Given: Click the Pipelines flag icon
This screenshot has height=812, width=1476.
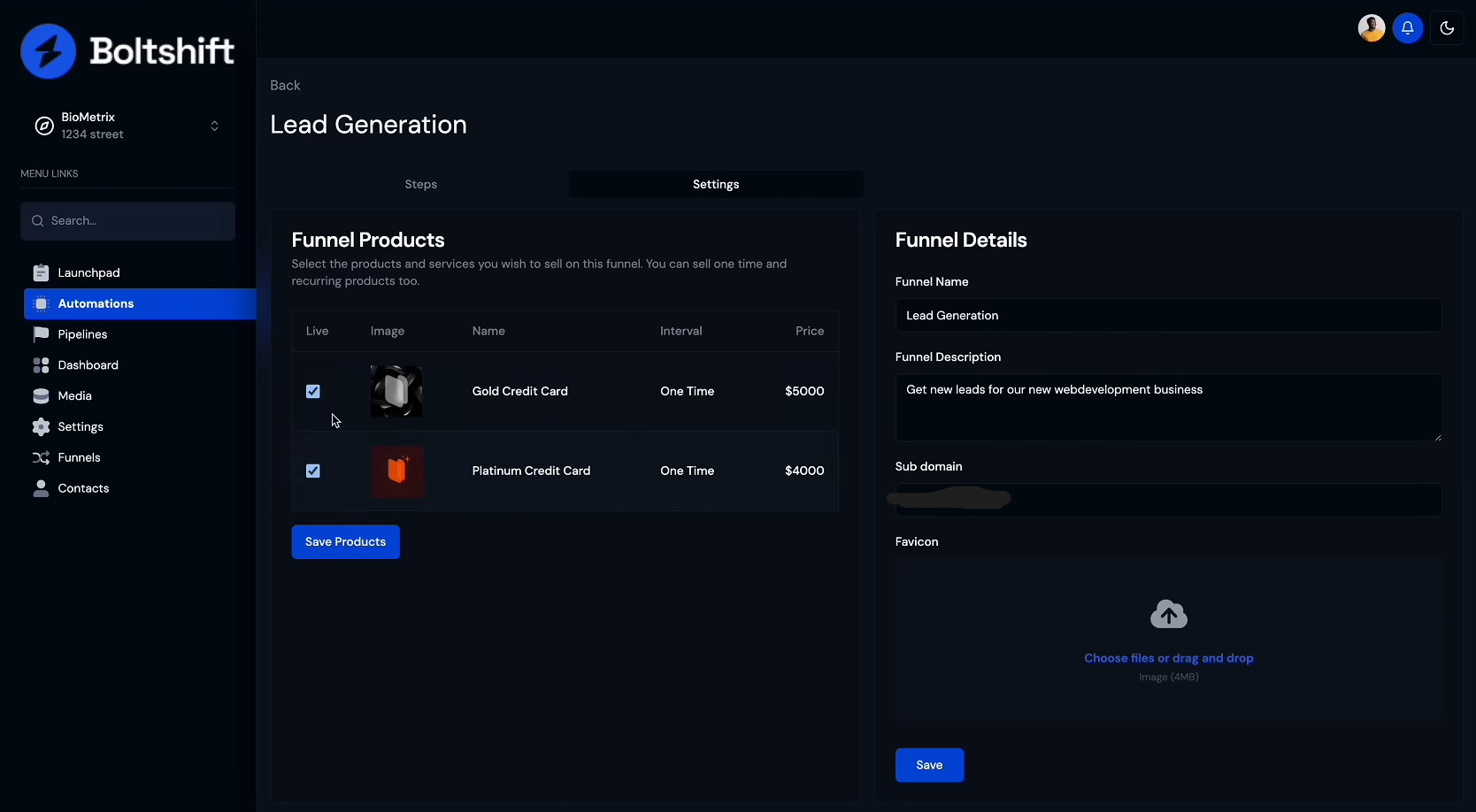Looking at the screenshot, I should [41, 334].
